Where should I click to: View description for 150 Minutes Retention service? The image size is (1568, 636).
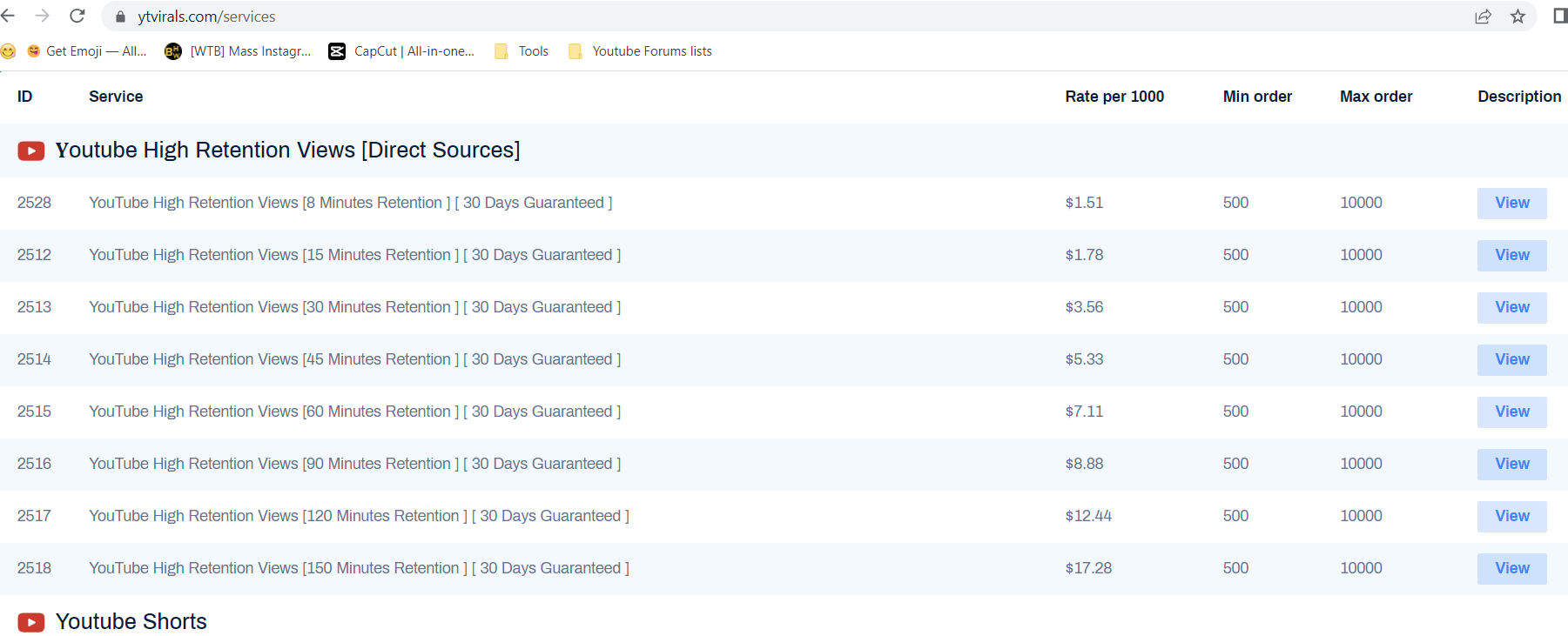pyautogui.click(x=1511, y=568)
